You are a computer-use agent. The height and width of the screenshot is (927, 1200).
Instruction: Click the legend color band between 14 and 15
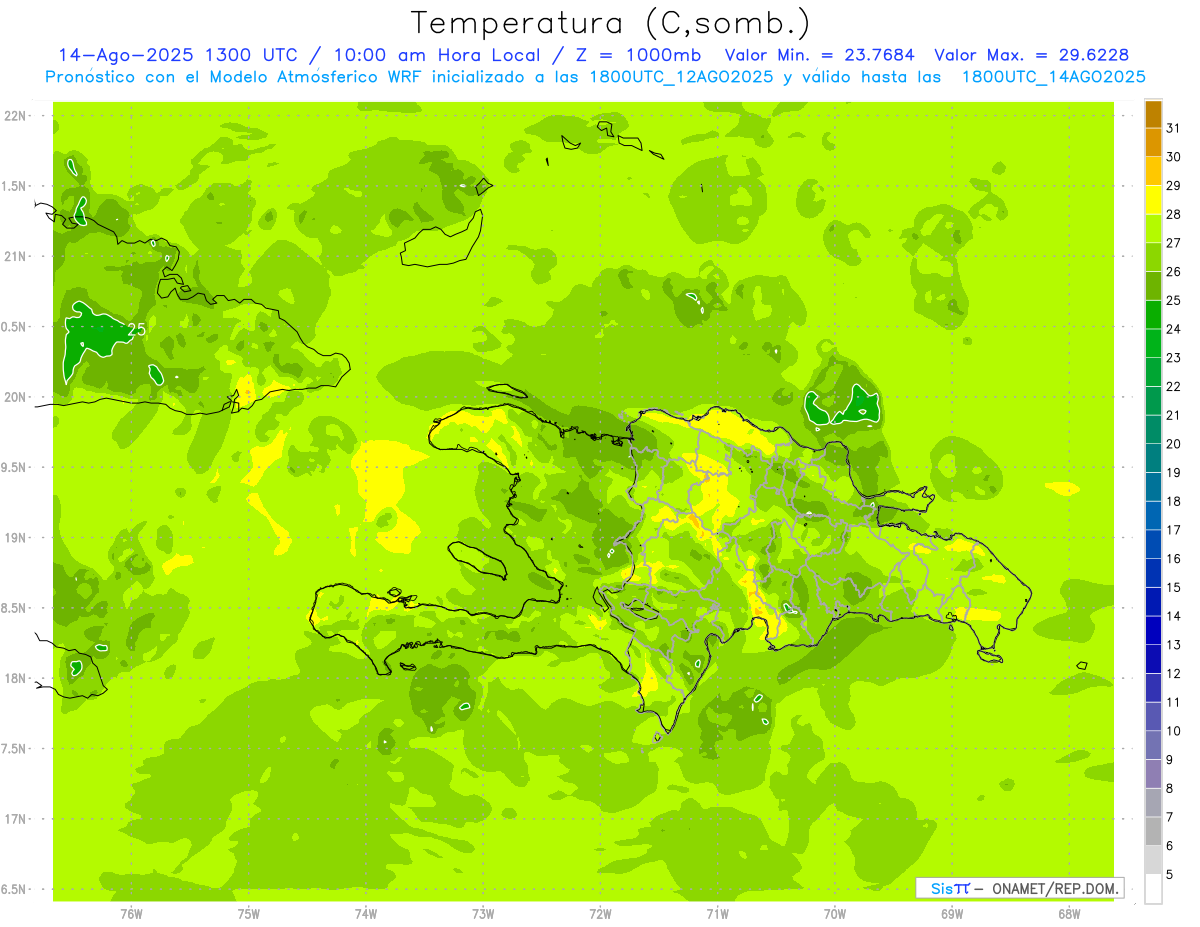point(1153,602)
